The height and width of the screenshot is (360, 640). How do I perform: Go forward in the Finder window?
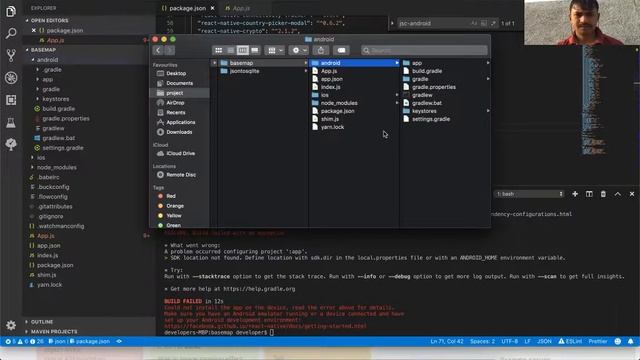[169, 50]
